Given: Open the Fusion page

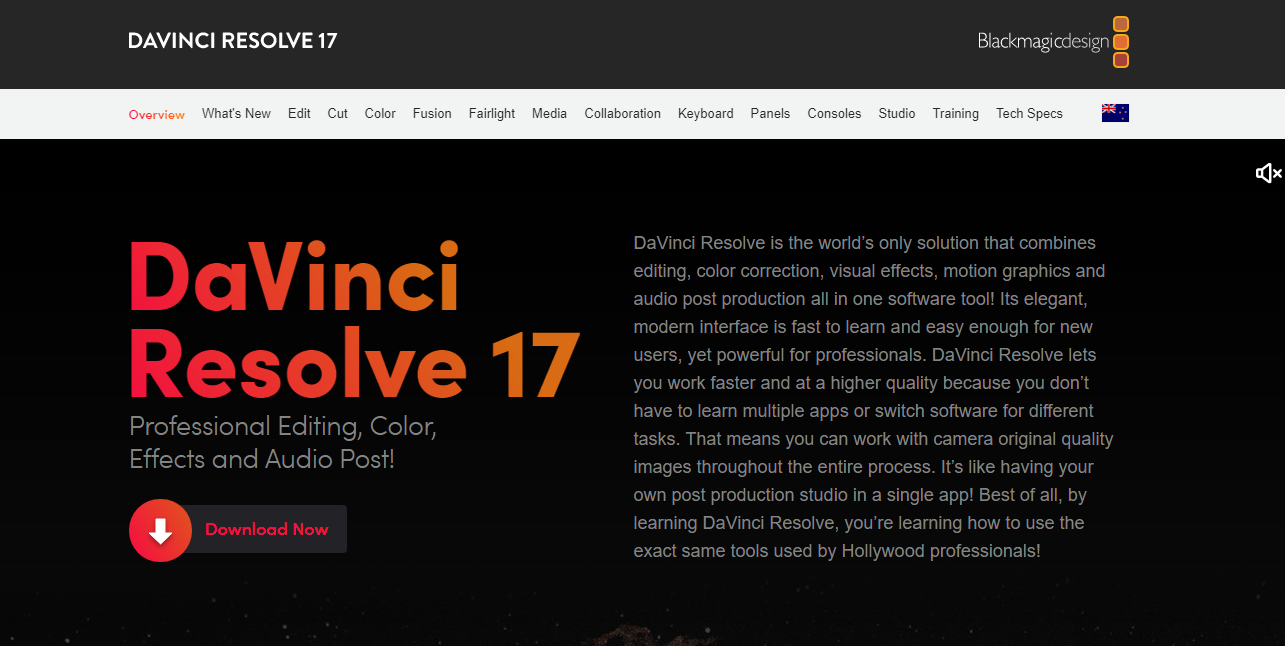Looking at the screenshot, I should tap(432, 114).
